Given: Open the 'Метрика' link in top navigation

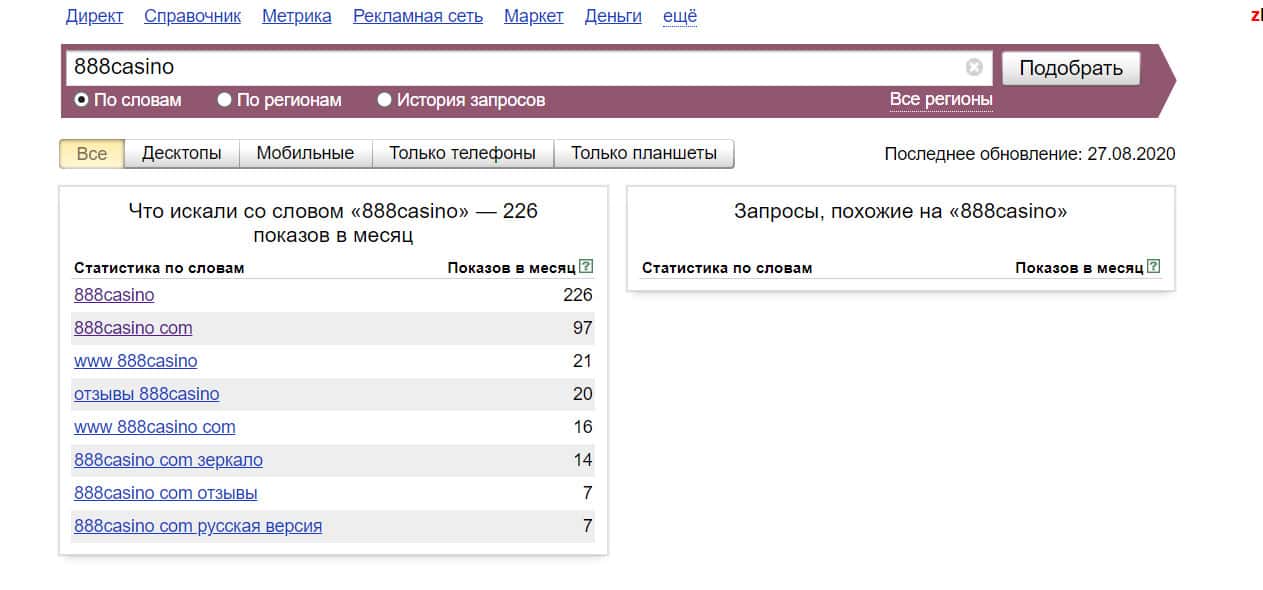Looking at the screenshot, I should (297, 16).
